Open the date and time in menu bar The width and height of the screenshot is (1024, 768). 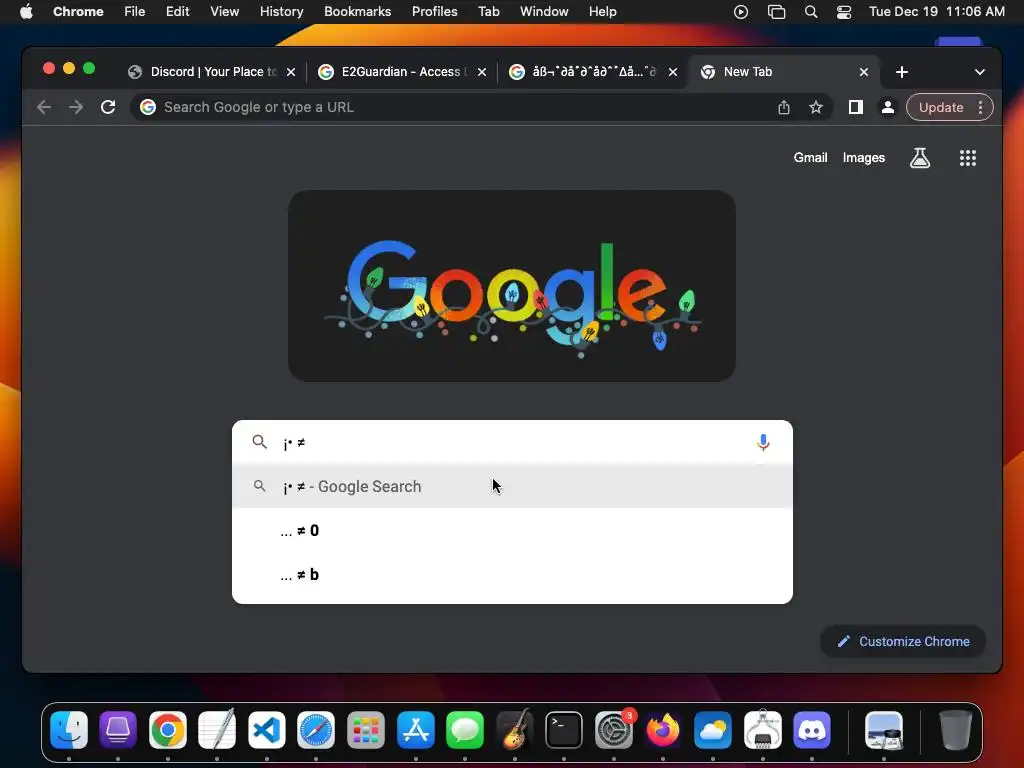[x=936, y=12]
